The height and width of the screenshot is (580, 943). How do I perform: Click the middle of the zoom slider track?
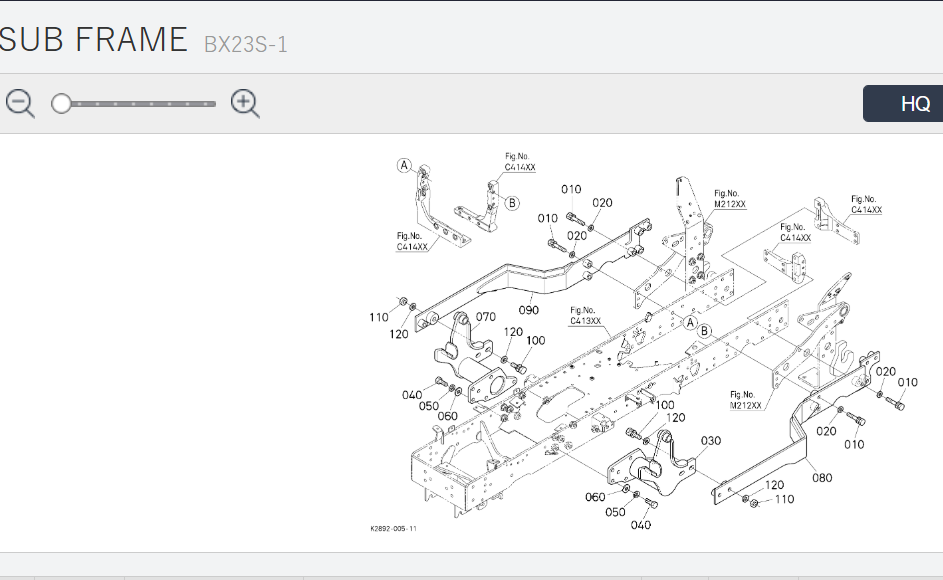pos(134,104)
